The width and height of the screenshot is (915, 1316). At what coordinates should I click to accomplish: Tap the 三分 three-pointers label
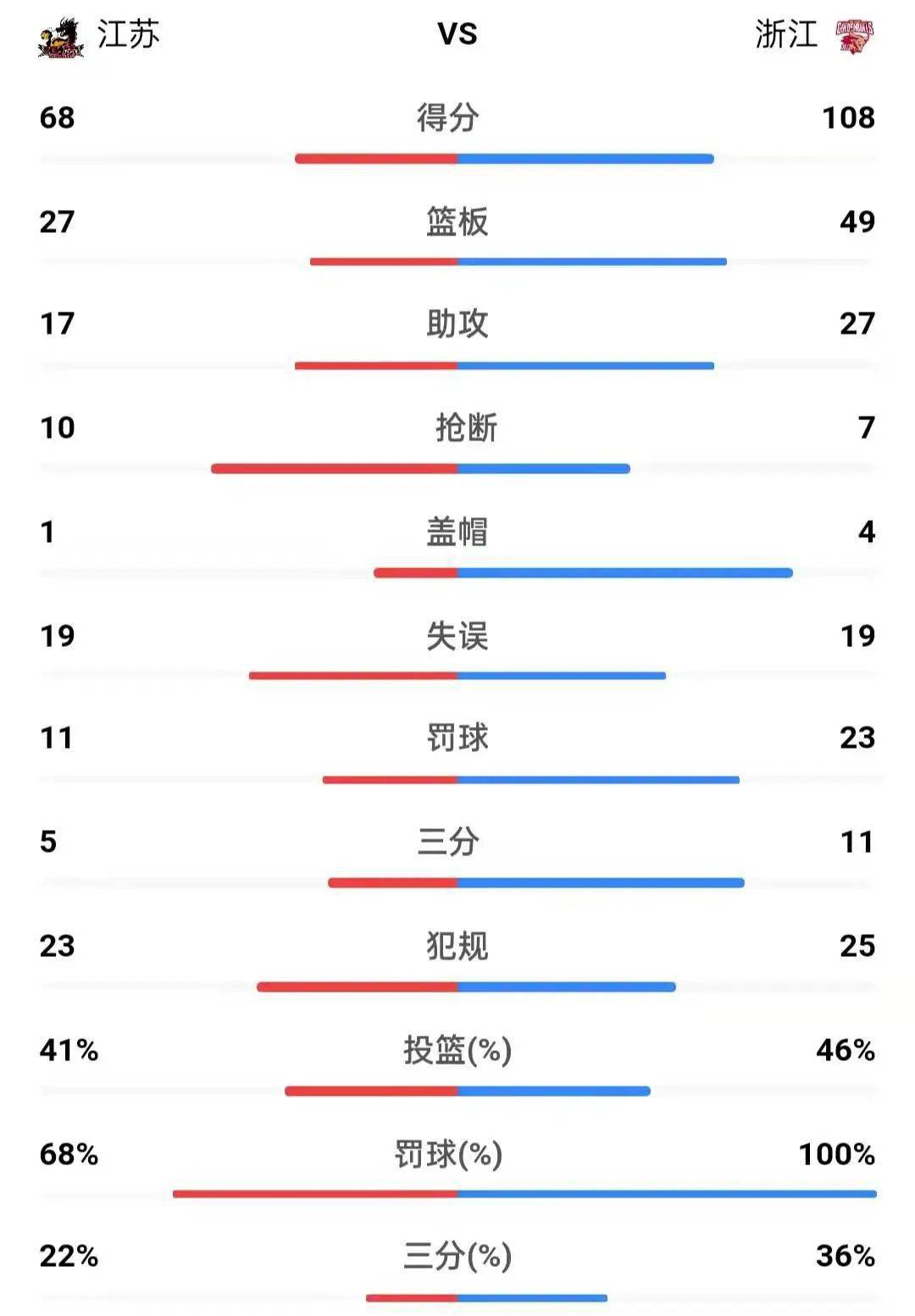pyautogui.click(x=448, y=842)
